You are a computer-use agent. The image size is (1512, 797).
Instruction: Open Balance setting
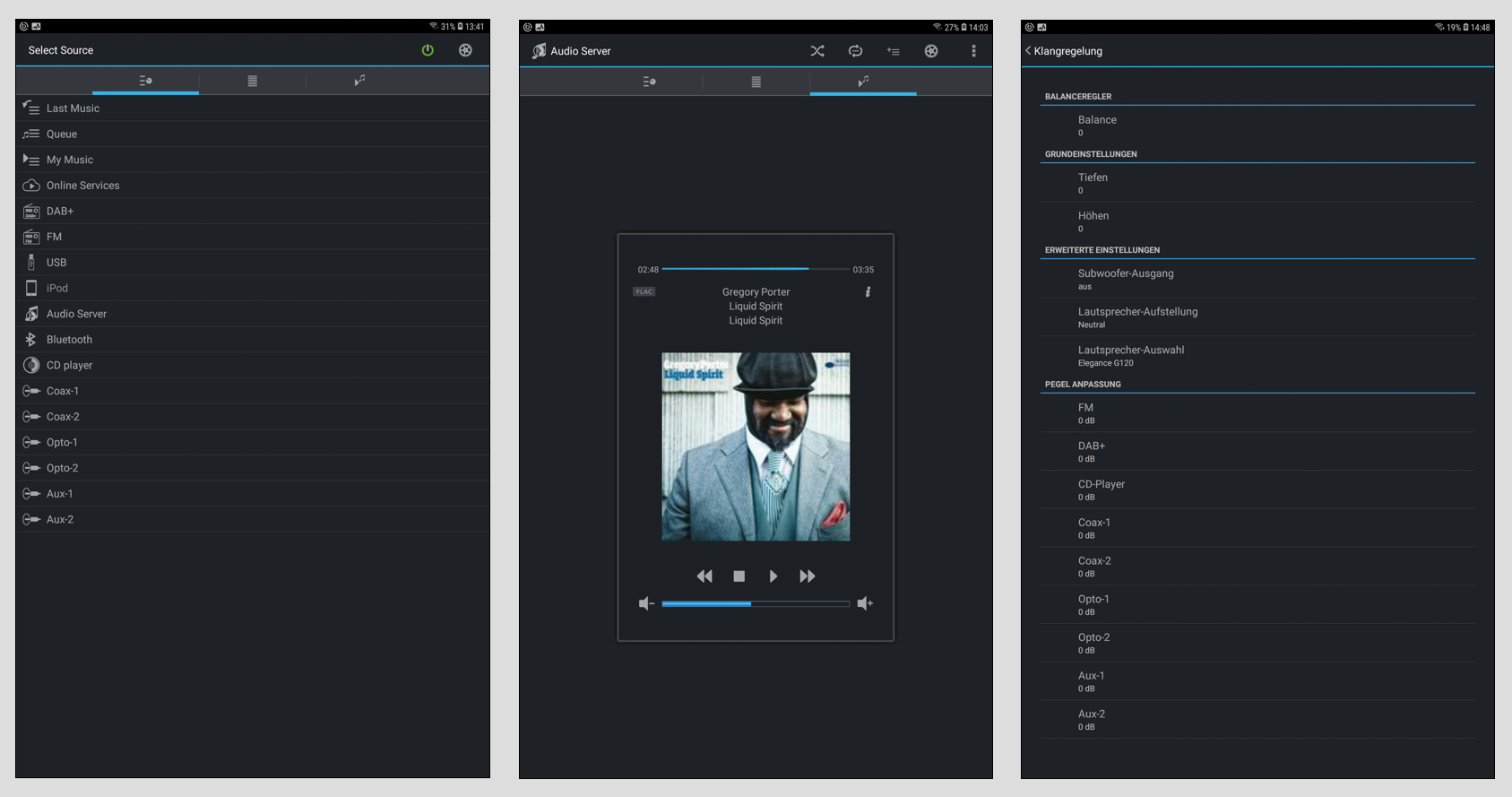pos(1257,126)
